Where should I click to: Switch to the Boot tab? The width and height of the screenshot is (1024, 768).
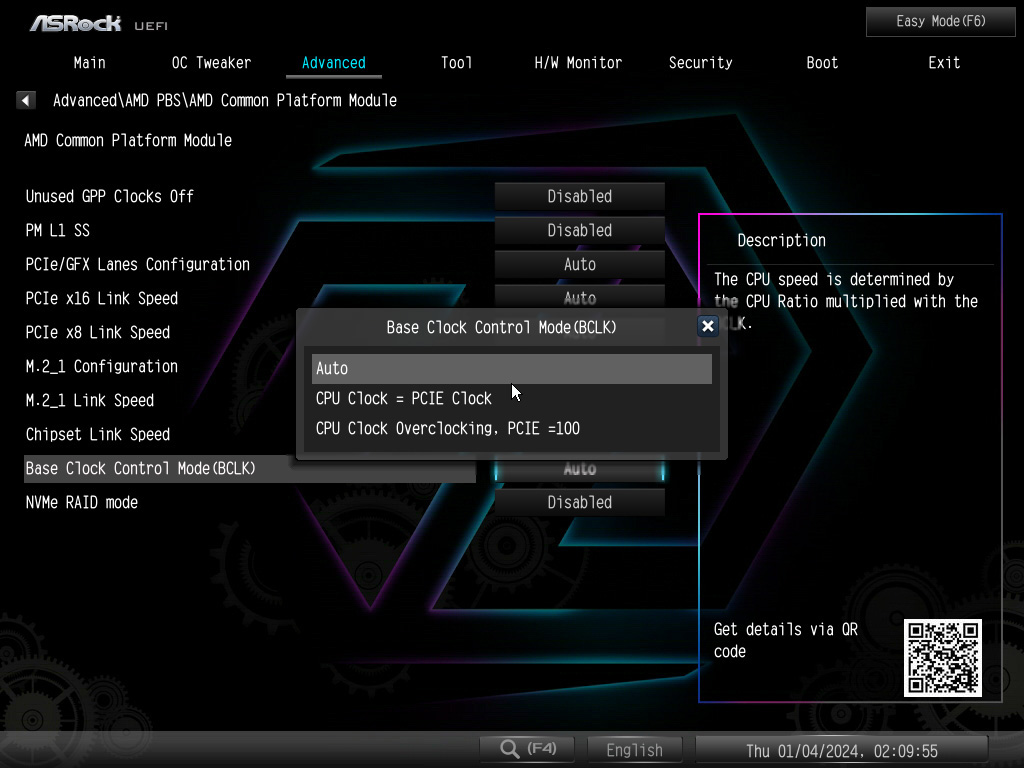(822, 63)
